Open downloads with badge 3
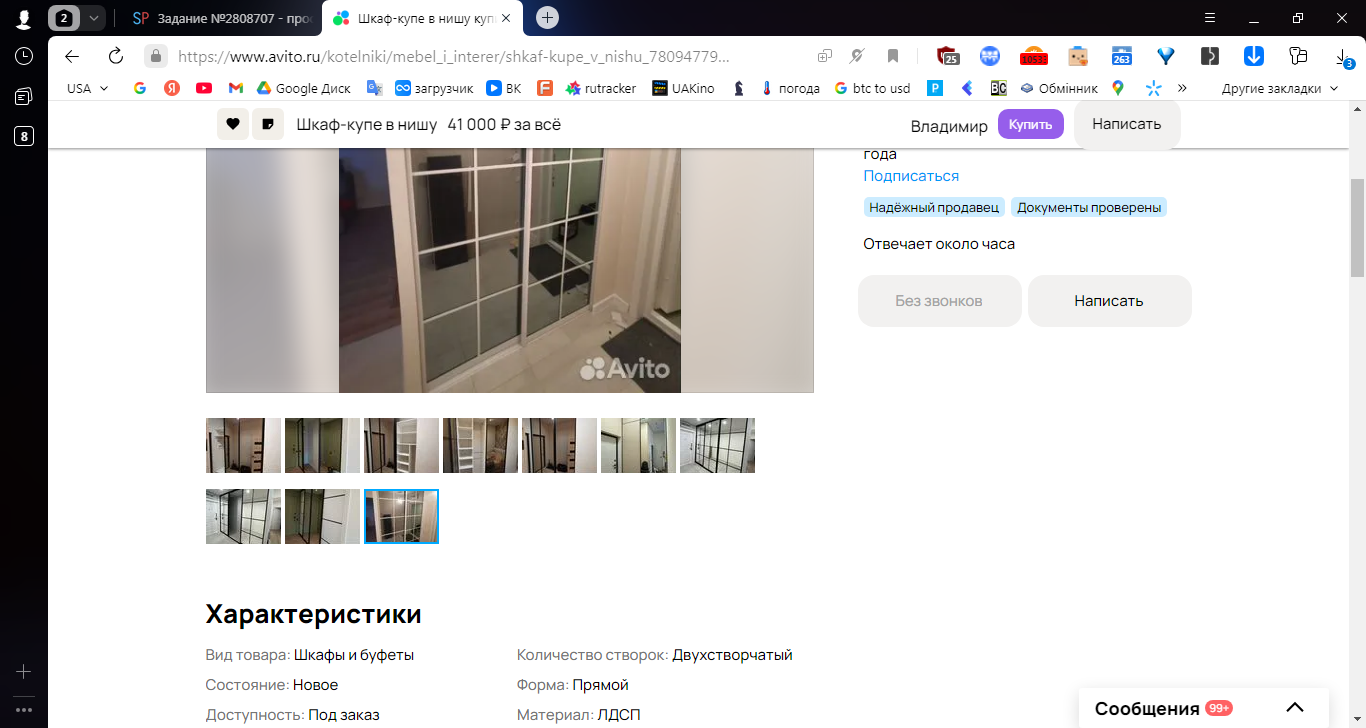 click(1344, 57)
